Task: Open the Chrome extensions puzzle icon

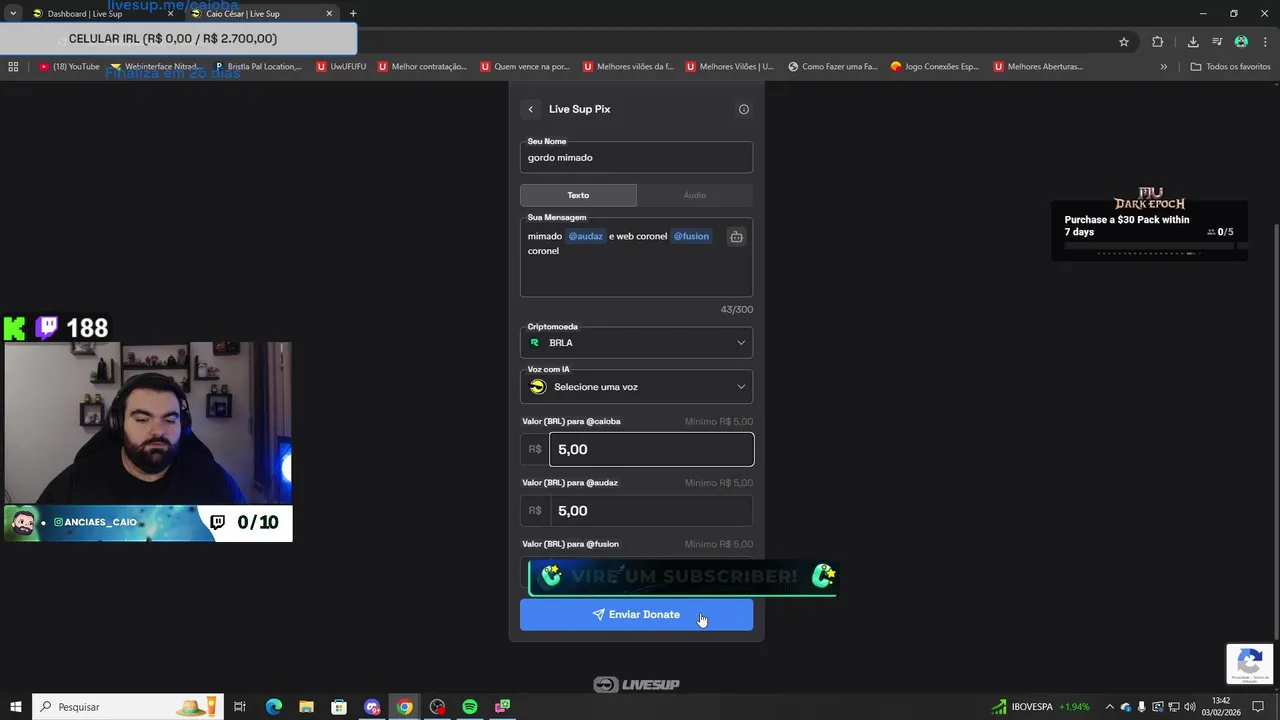Action: [x=1158, y=42]
